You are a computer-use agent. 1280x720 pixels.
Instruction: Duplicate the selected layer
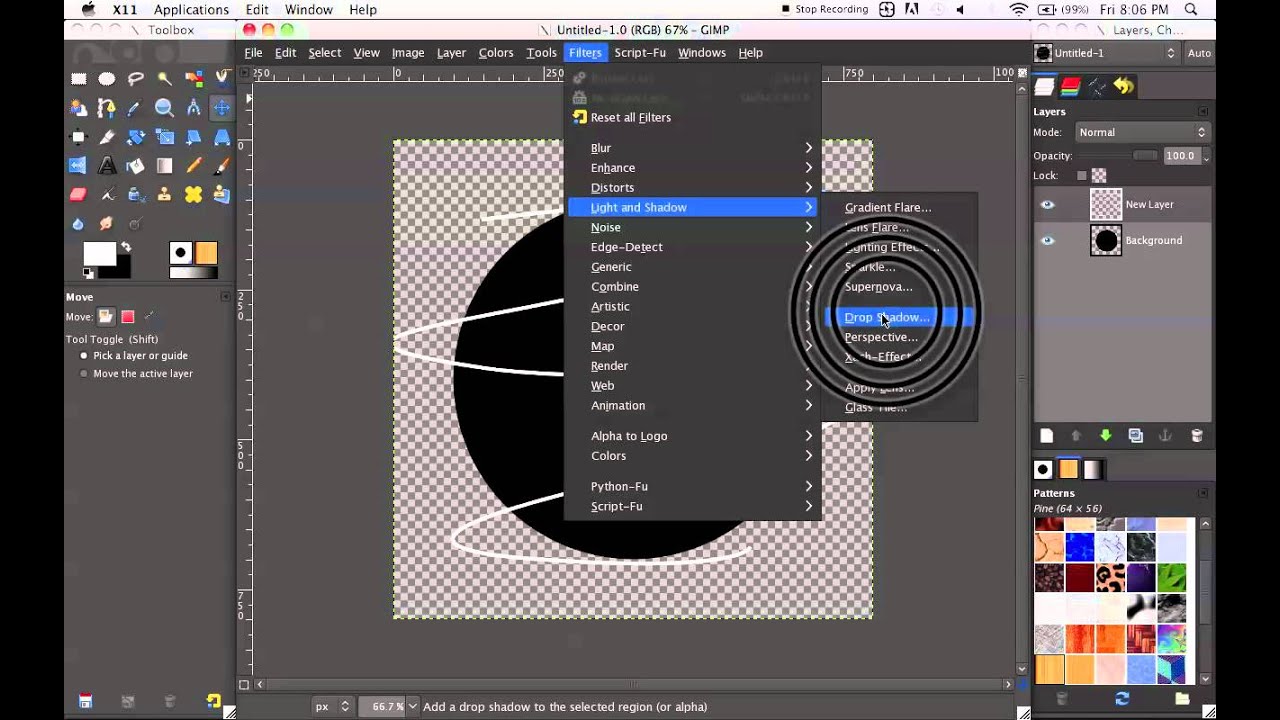pyautogui.click(x=1136, y=436)
